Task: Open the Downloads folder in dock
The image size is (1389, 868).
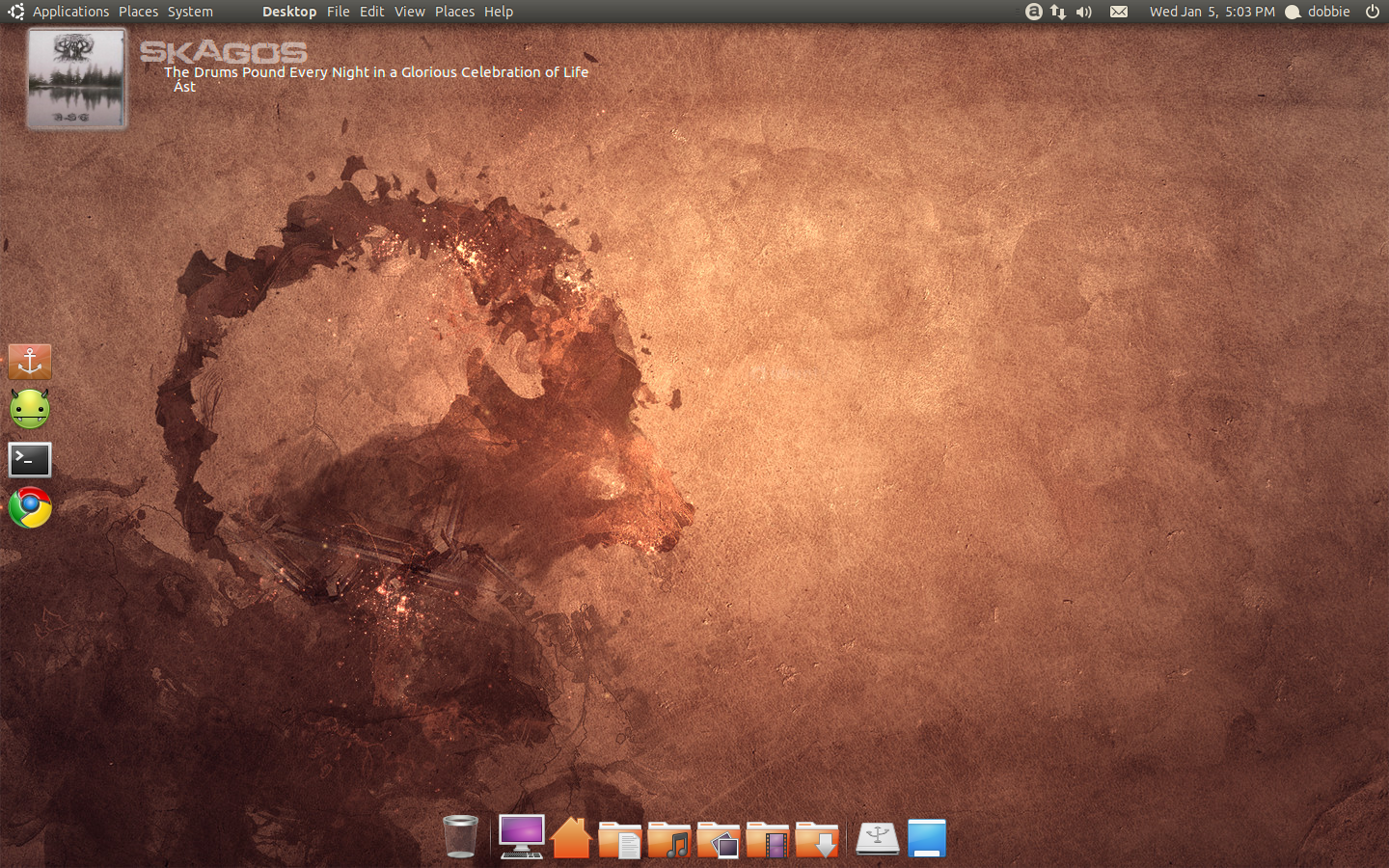Action: tap(817, 839)
